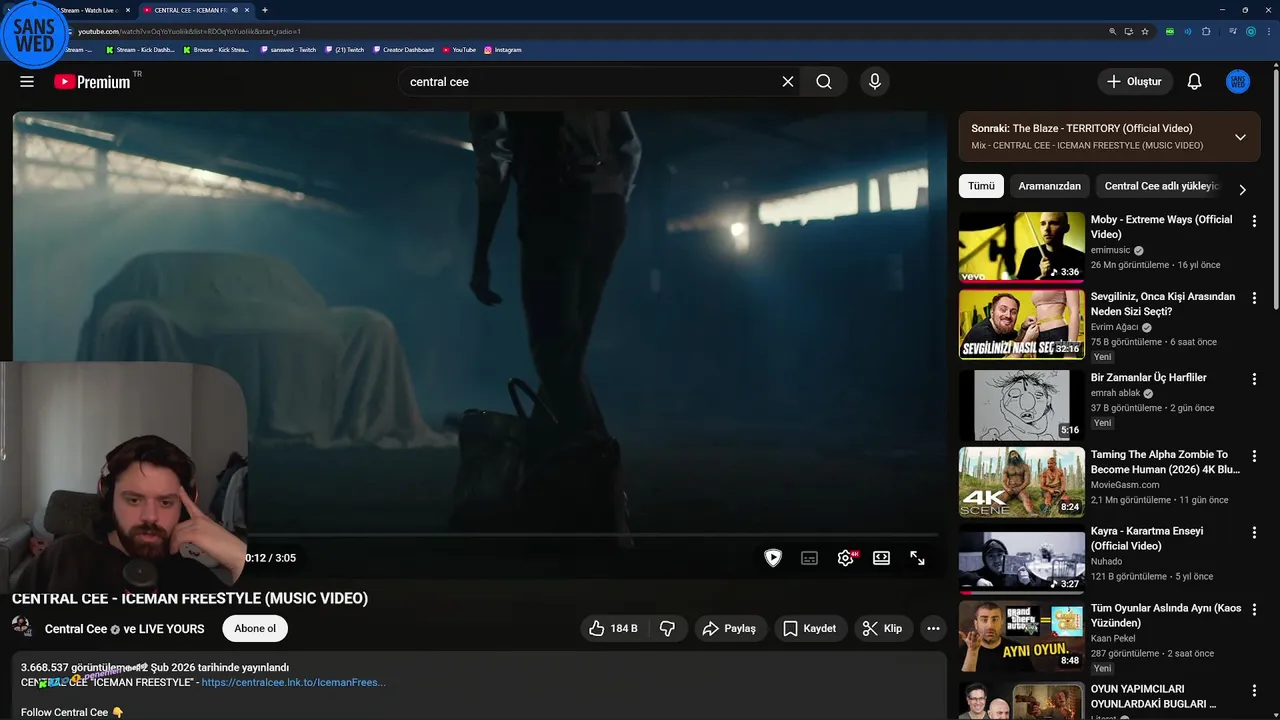Open options for Tüm Oyunlar Aslında Aynı
1280x720 pixels.
pyautogui.click(x=1254, y=610)
